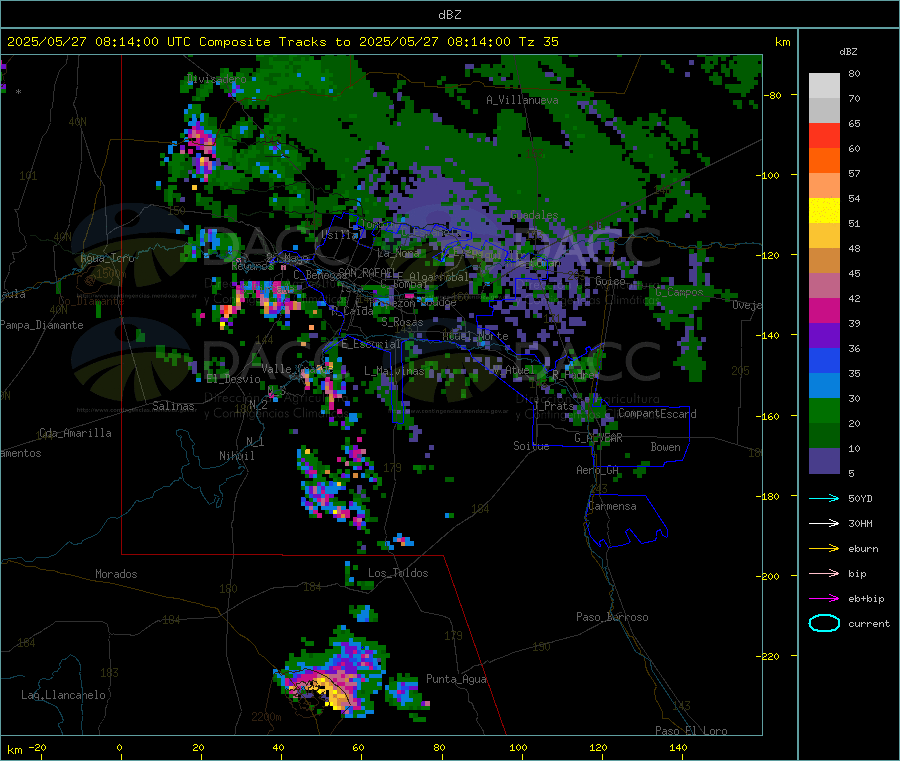900x761 pixels.
Task: Click the Punta_Agua place label
Action: pyautogui.click(x=456, y=679)
